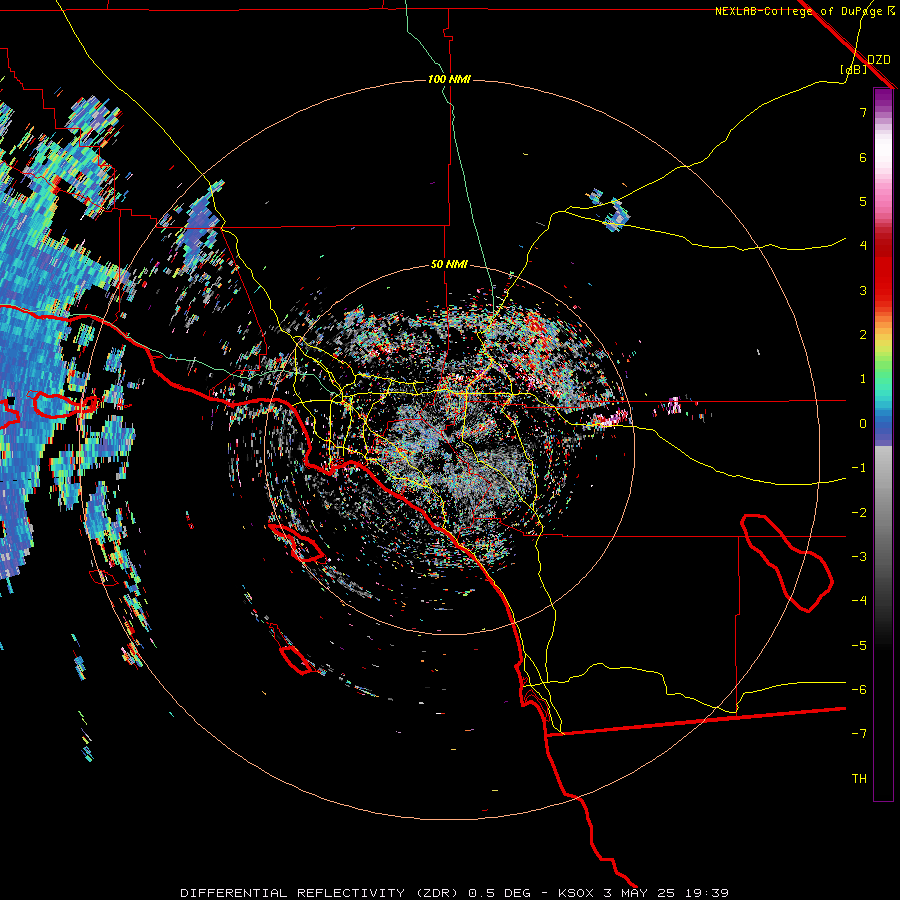Viewport: 900px width, 900px height.
Task: Click the scale value -6
Action: coord(859,690)
